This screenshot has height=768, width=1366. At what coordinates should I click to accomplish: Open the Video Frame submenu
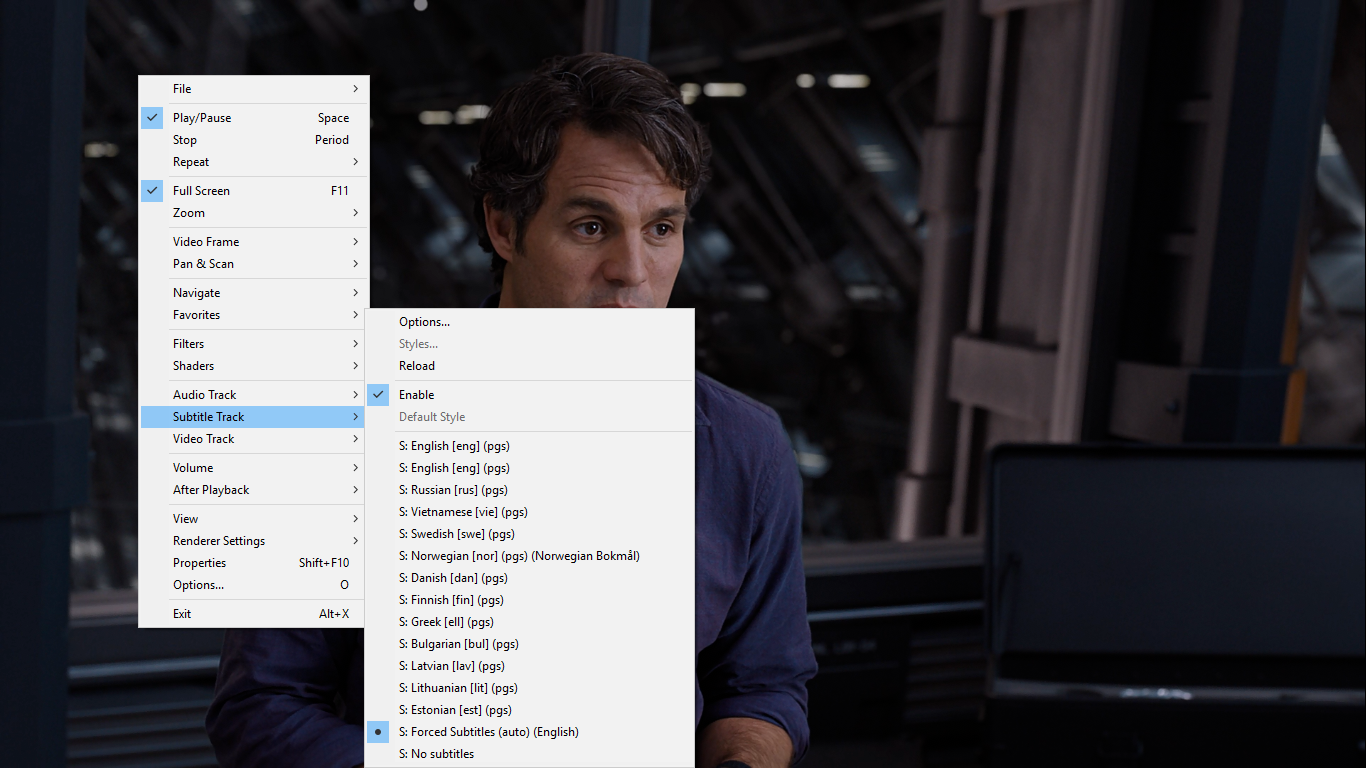click(253, 242)
